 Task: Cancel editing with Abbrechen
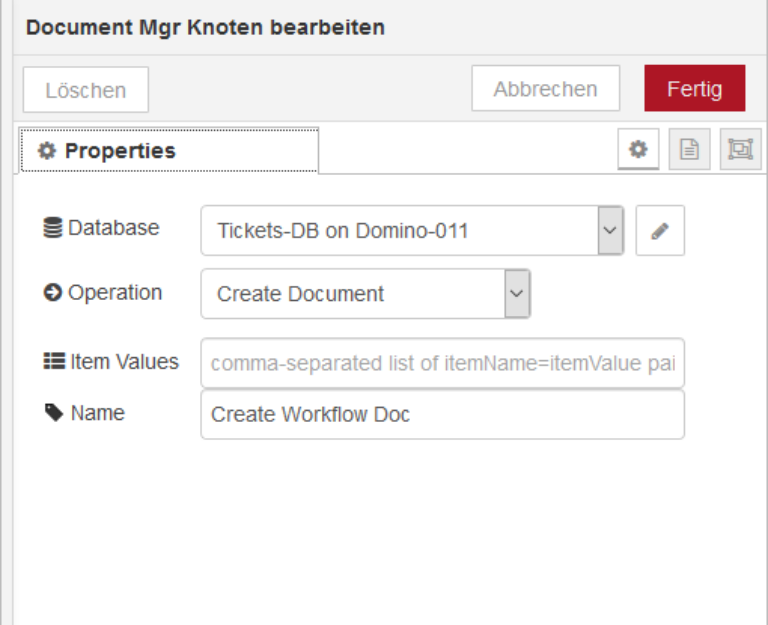(x=546, y=89)
